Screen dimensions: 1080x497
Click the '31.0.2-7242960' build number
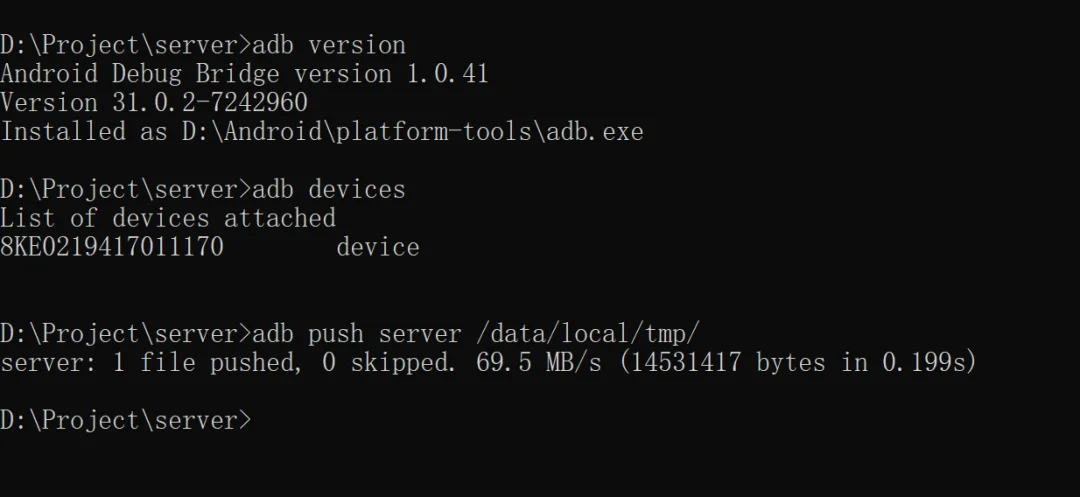pos(209,103)
